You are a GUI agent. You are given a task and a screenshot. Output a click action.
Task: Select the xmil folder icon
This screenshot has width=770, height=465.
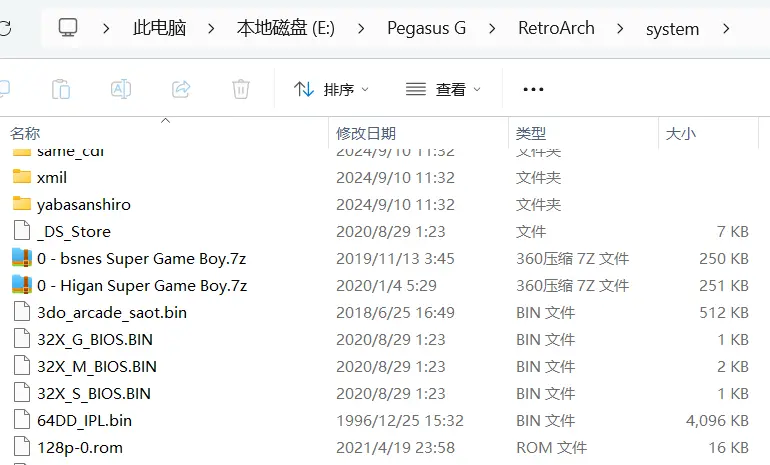pyautogui.click(x=22, y=177)
